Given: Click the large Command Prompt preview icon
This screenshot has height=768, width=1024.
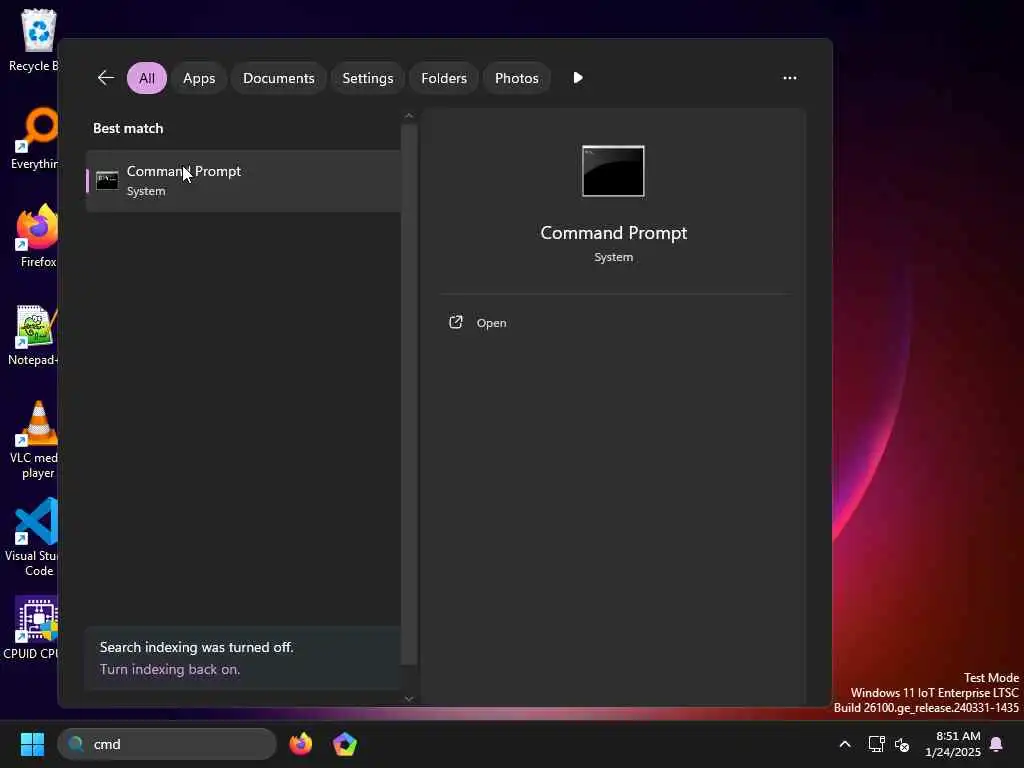Looking at the screenshot, I should click(x=613, y=171).
